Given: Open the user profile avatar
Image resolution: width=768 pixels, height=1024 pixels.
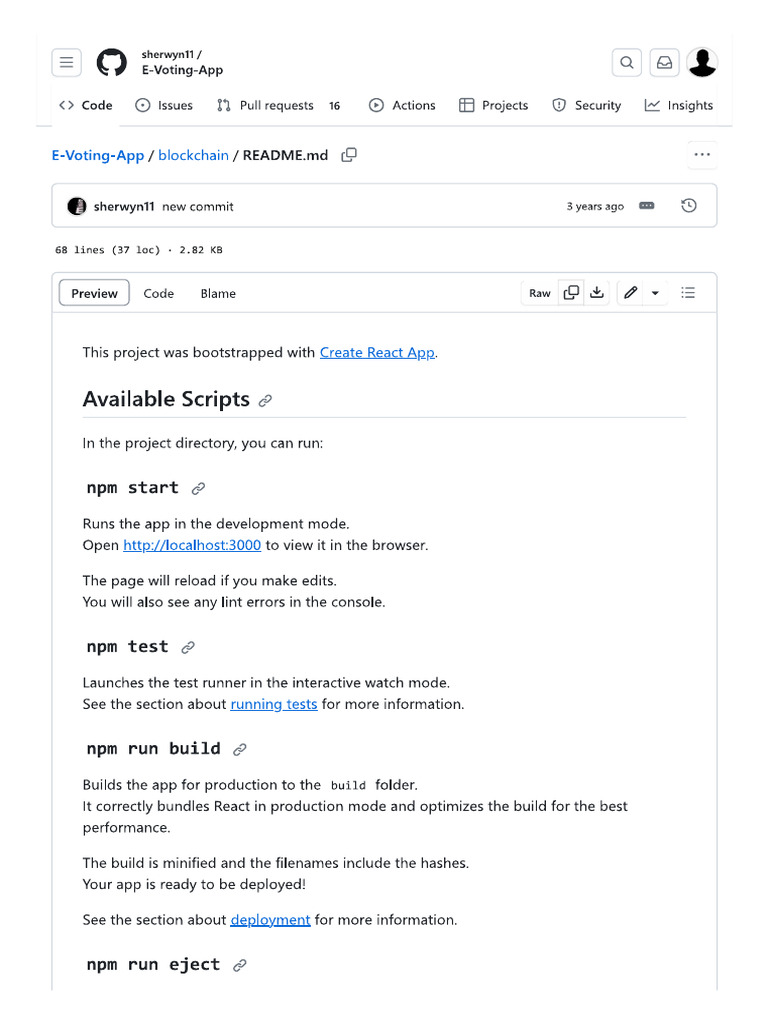Looking at the screenshot, I should click(702, 63).
